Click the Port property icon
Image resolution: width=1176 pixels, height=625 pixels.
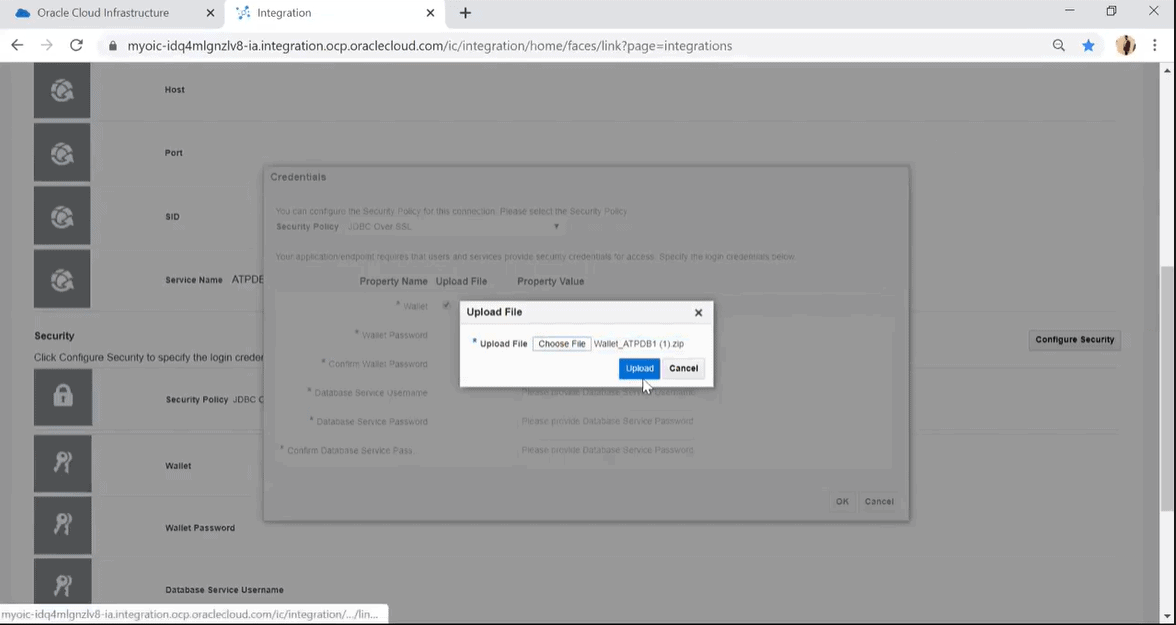tap(62, 153)
